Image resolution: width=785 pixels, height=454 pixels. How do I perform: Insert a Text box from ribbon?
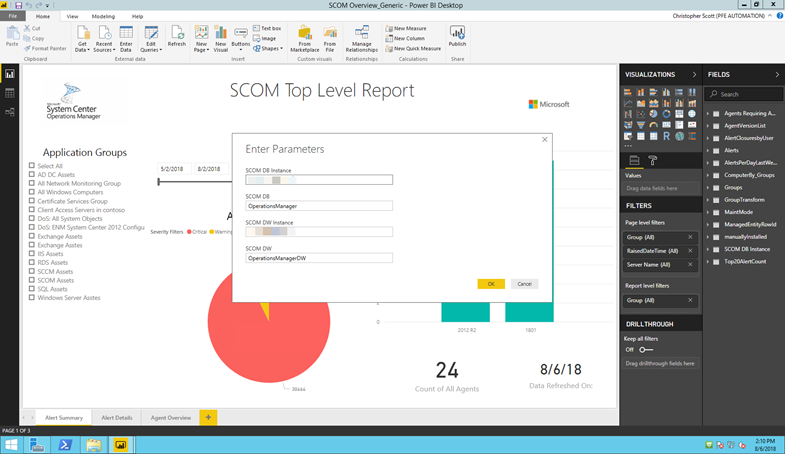267,29
